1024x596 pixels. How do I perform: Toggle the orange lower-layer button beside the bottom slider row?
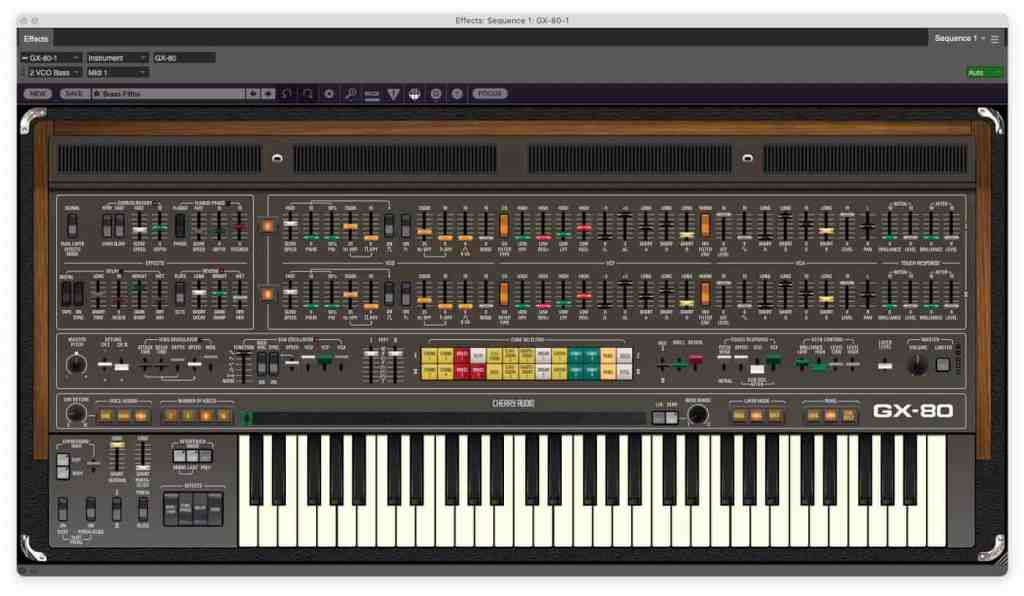tap(267, 294)
